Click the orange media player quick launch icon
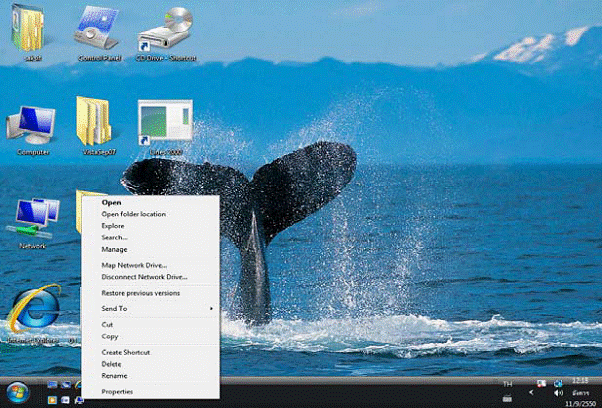The image size is (602, 408). [x=52, y=400]
